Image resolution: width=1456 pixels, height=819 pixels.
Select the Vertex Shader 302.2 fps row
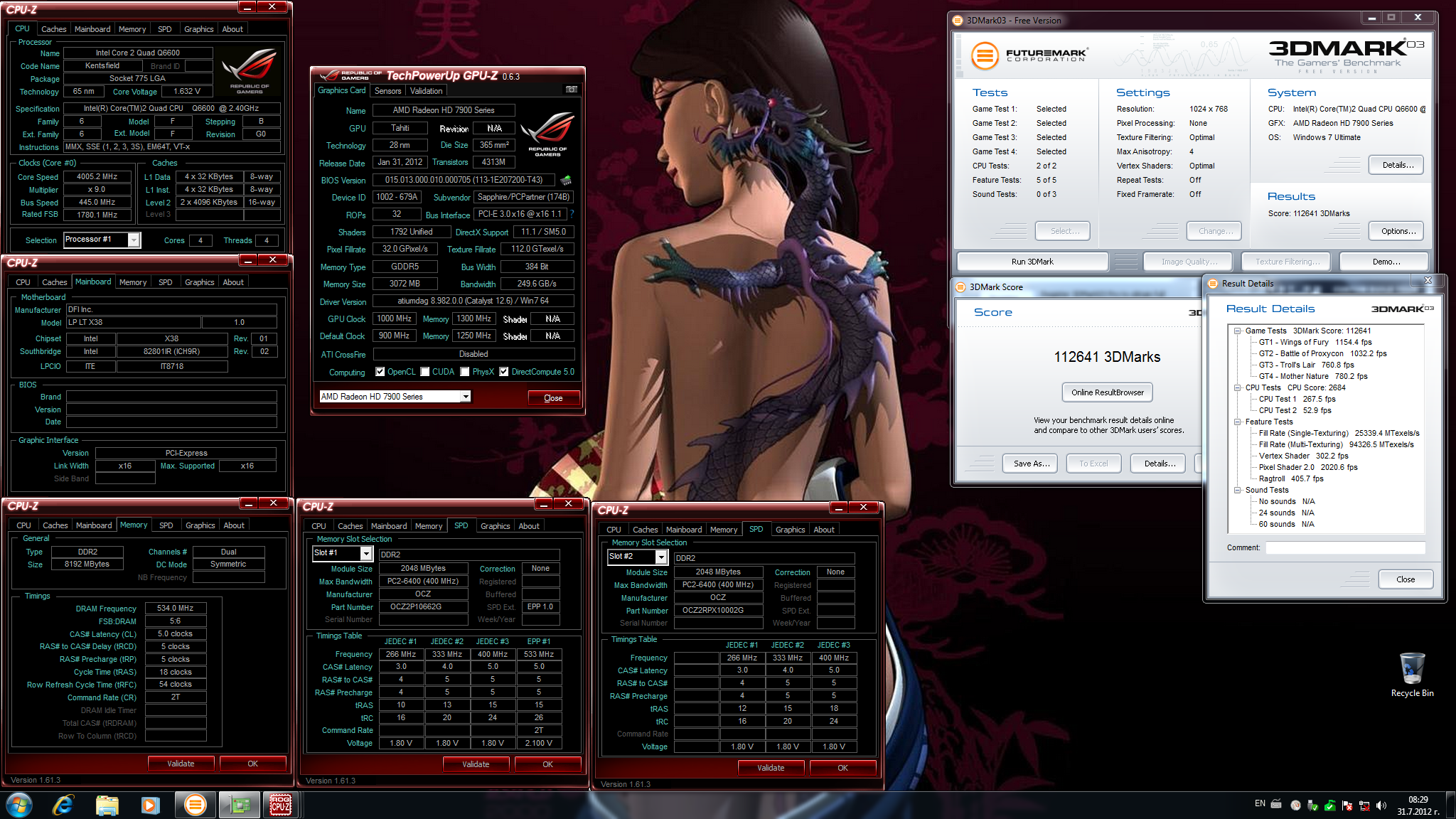[1303, 456]
